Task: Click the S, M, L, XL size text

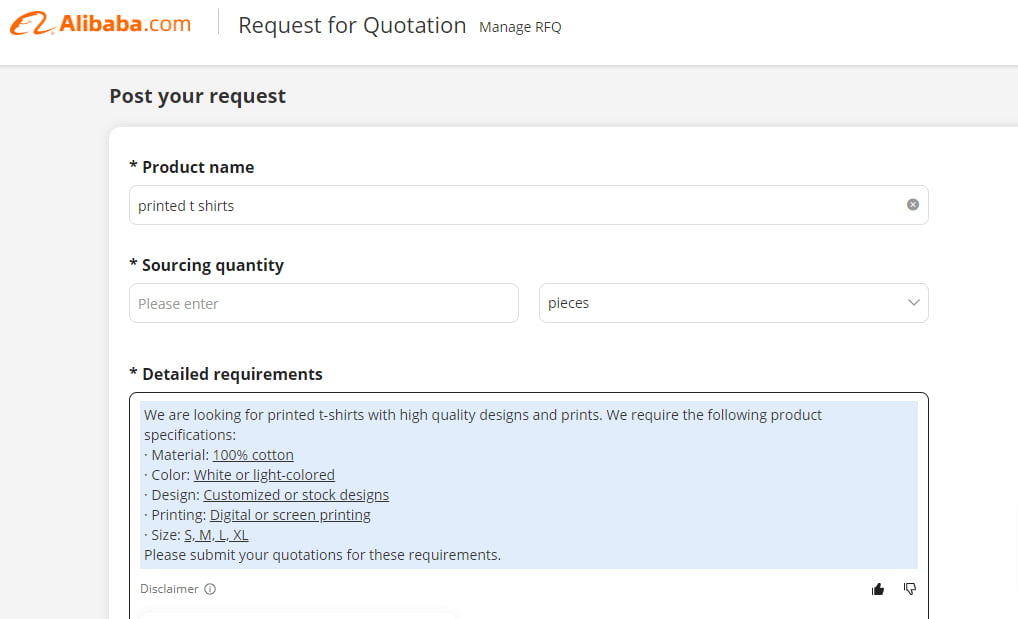Action: pyautogui.click(x=216, y=535)
